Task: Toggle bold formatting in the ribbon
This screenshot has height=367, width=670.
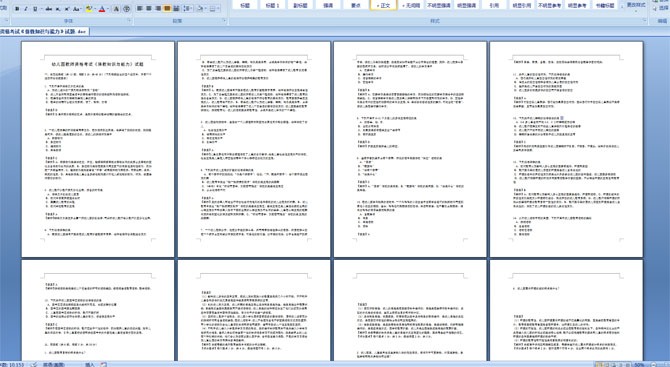Action: coord(17,9)
